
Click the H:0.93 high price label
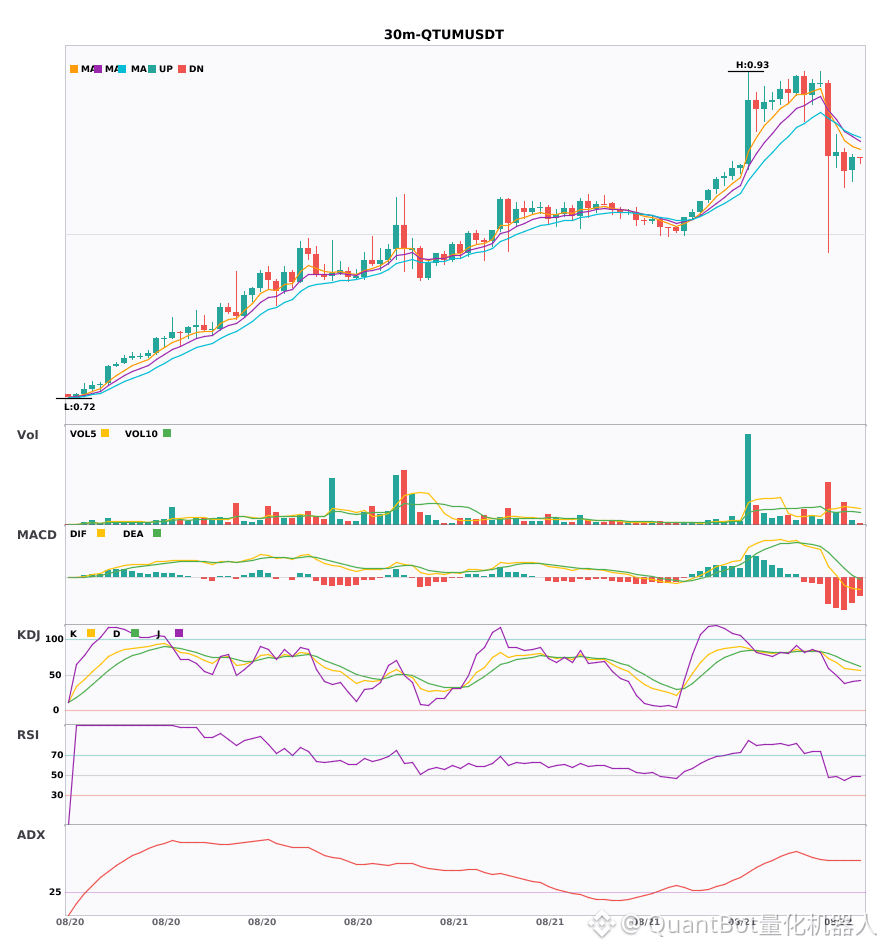752,65
